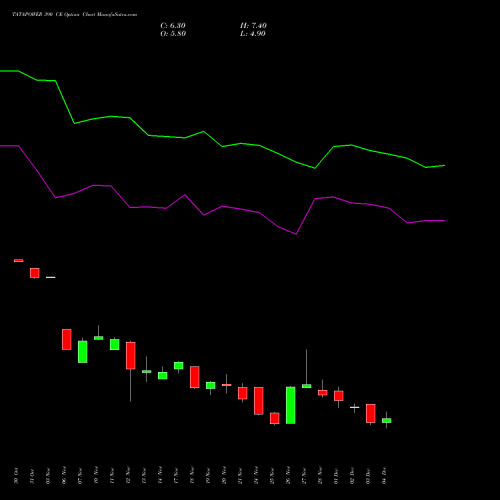This screenshot has height=500, width=500.
Task: Click the green candle on 07 Nov
Action: point(83,352)
